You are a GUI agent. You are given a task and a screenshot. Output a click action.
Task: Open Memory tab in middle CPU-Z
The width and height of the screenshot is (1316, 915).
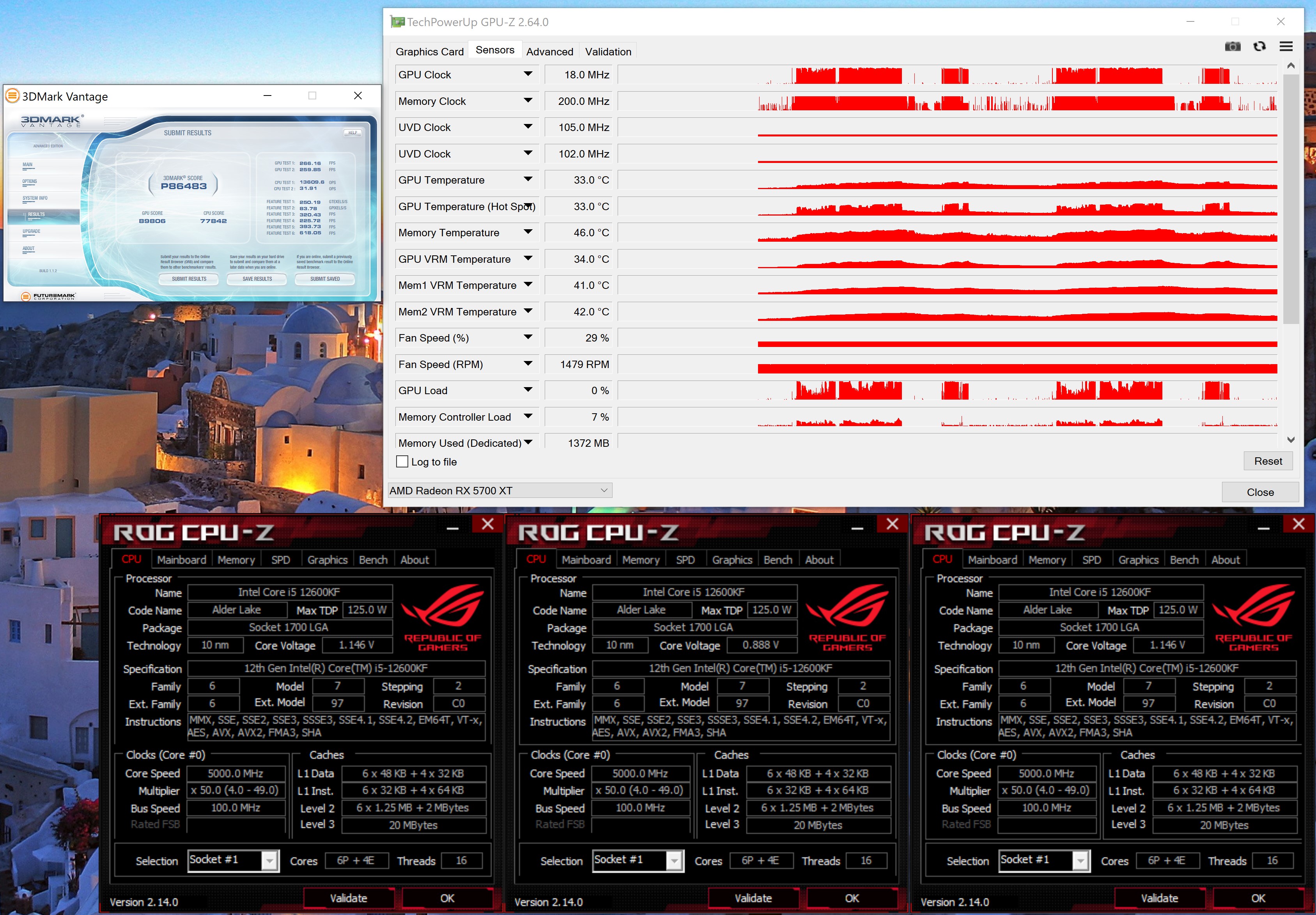pos(641,560)
